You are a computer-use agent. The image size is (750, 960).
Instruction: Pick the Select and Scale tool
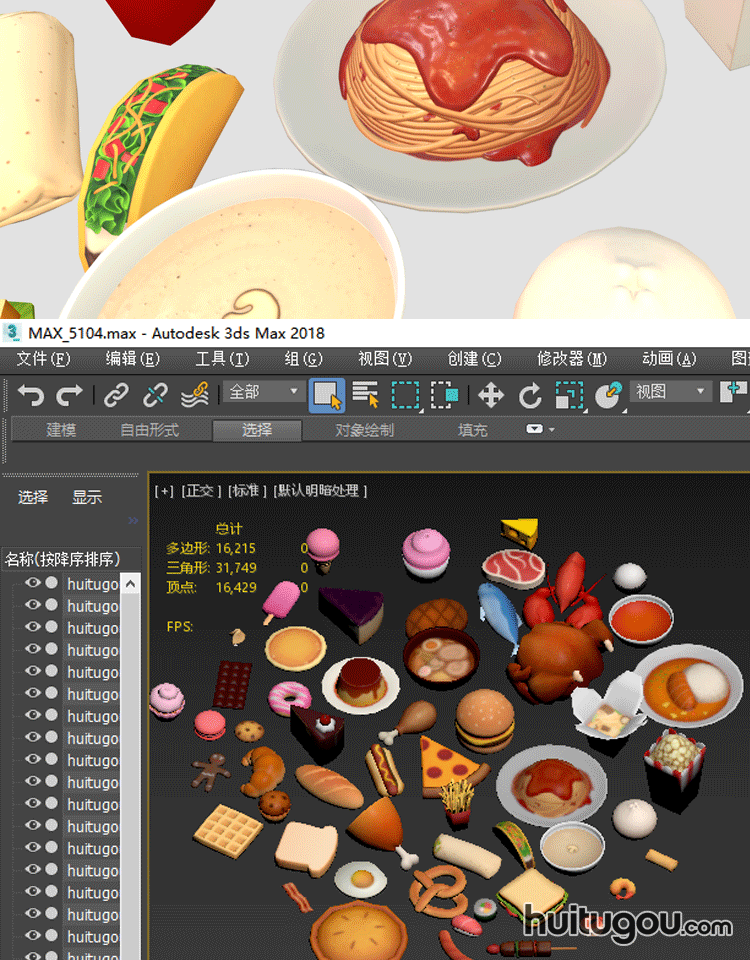(569, 395)
